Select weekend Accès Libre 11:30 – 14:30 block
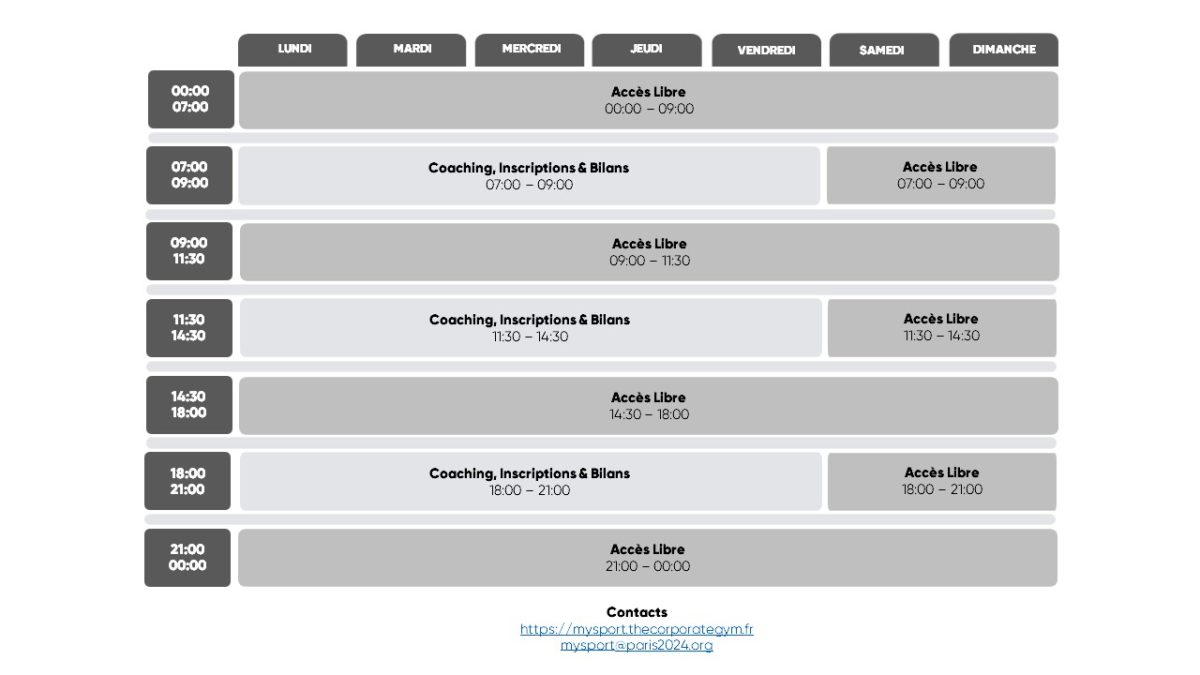This screenshot has width=1200, height=675. [941, 328]
